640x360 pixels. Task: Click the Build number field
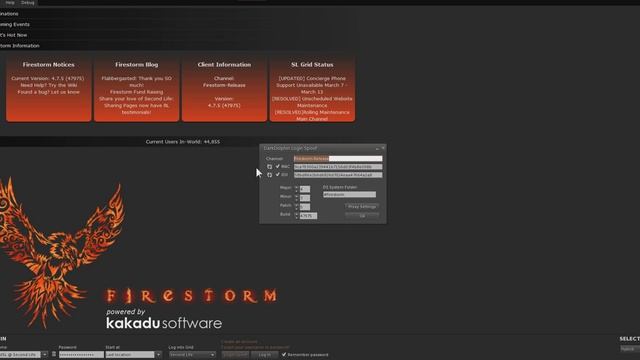[308, 216]
